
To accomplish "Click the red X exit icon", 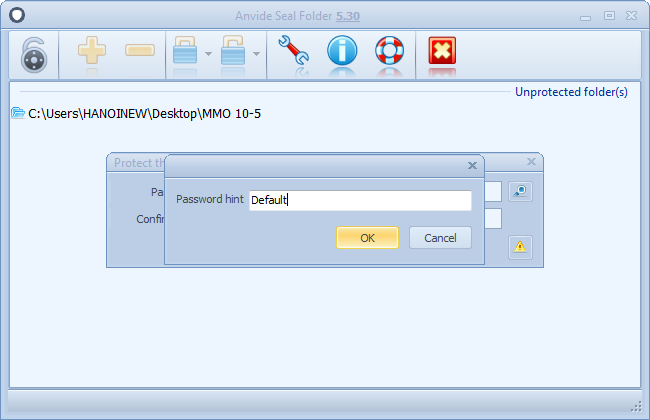I will coord(440,52).
